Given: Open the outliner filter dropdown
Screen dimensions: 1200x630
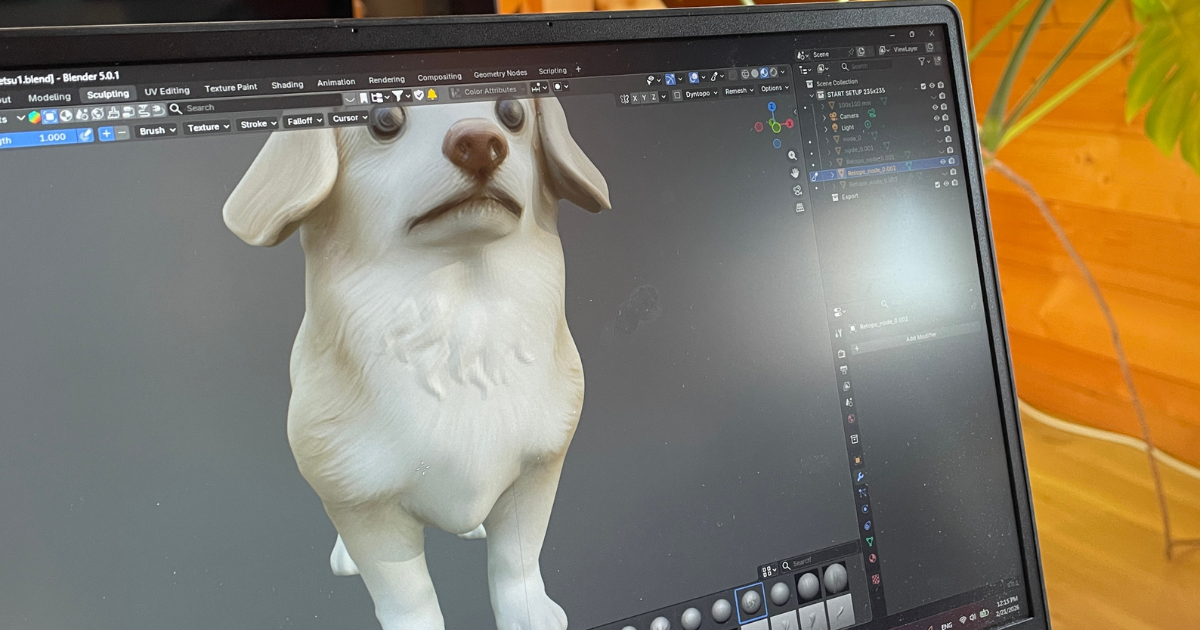Looking at the screenshot, I should (924, 61).
